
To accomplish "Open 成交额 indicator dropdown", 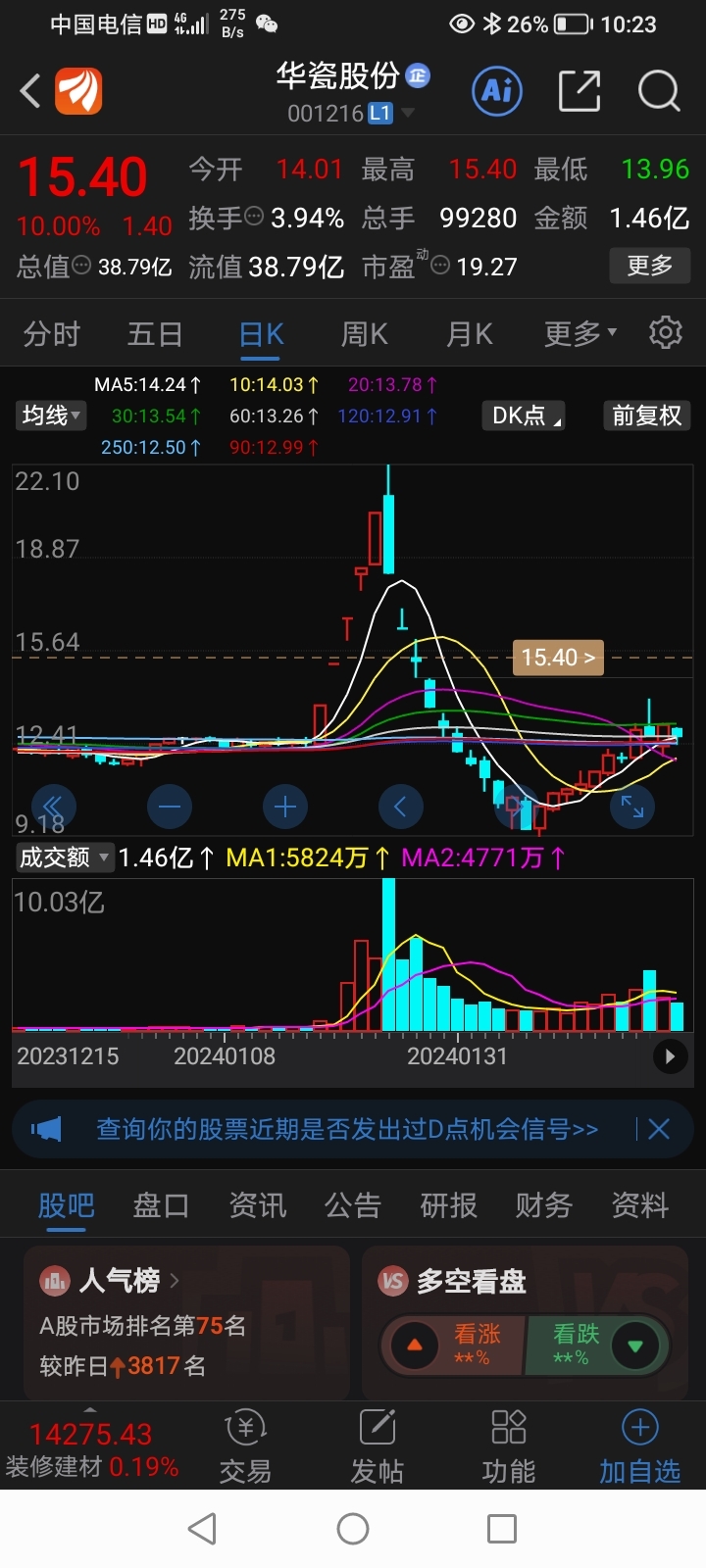I will pos(65,857).
